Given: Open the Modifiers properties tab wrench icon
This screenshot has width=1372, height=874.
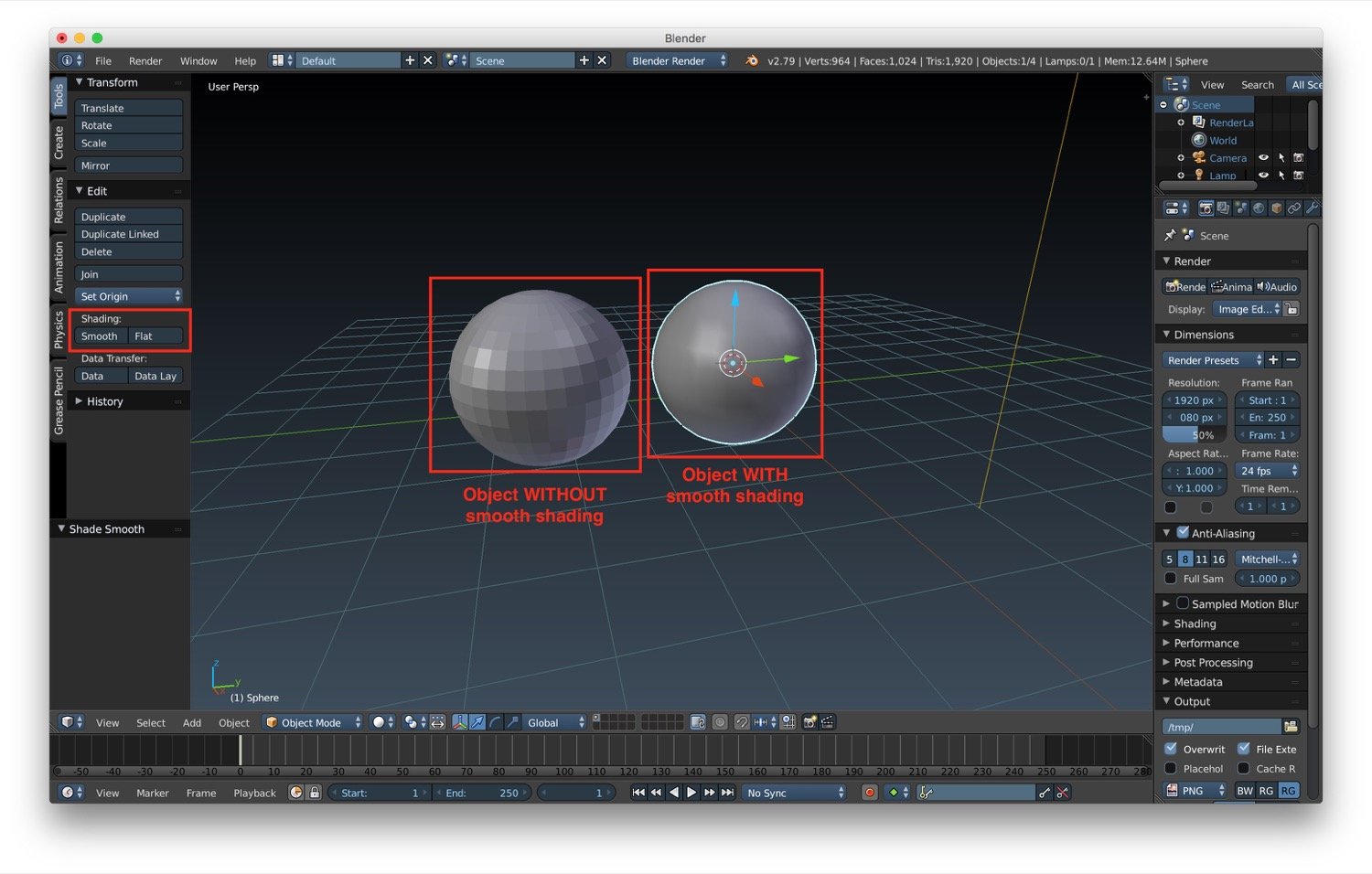Looking at the screenshot, I should click(x=1311, y=208).
